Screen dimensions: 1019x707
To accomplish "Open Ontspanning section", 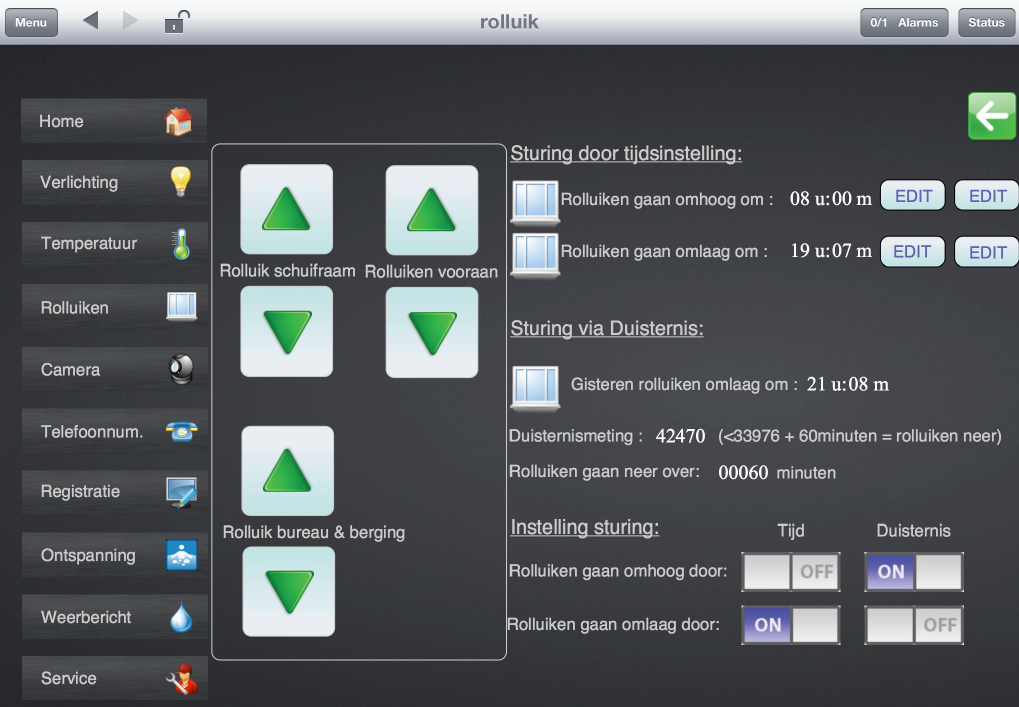I will pyautogui.click(x=114, y=555).
